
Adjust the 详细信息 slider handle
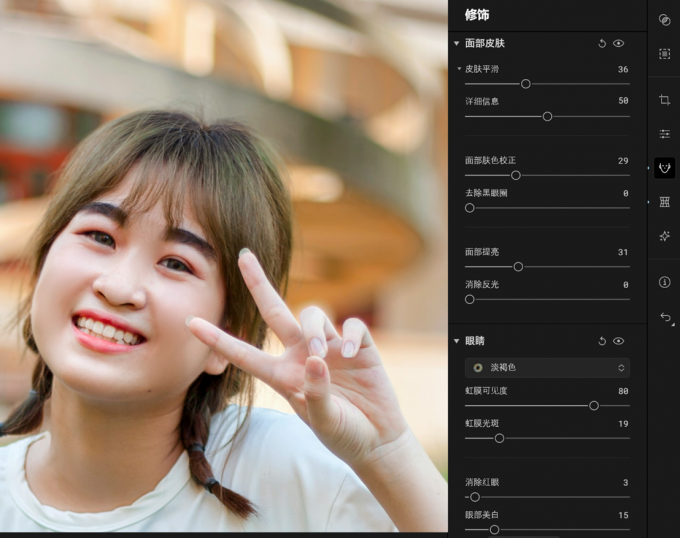click(x=547, y=117)
